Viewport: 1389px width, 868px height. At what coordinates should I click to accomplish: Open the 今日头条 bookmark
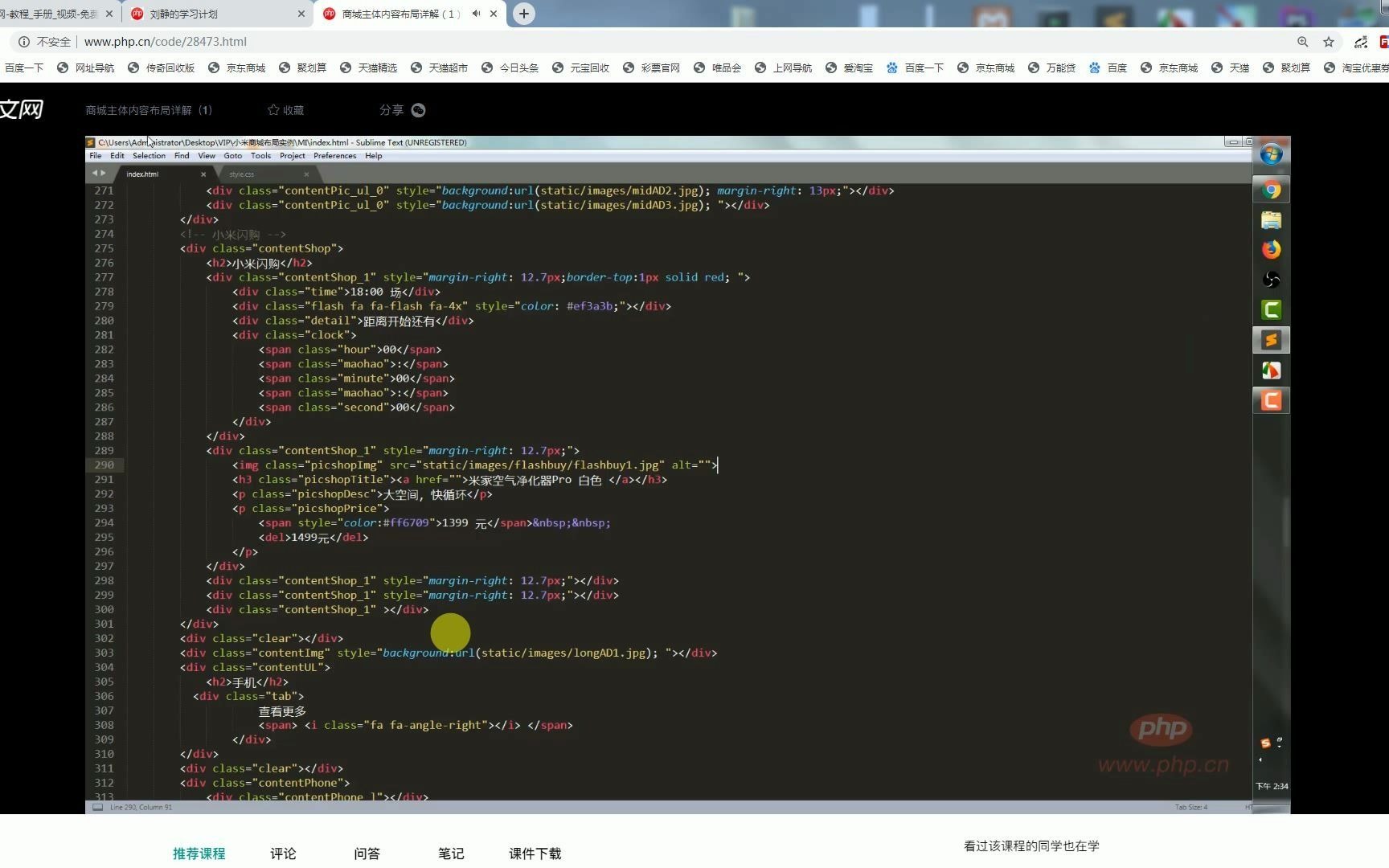point(510,68)
